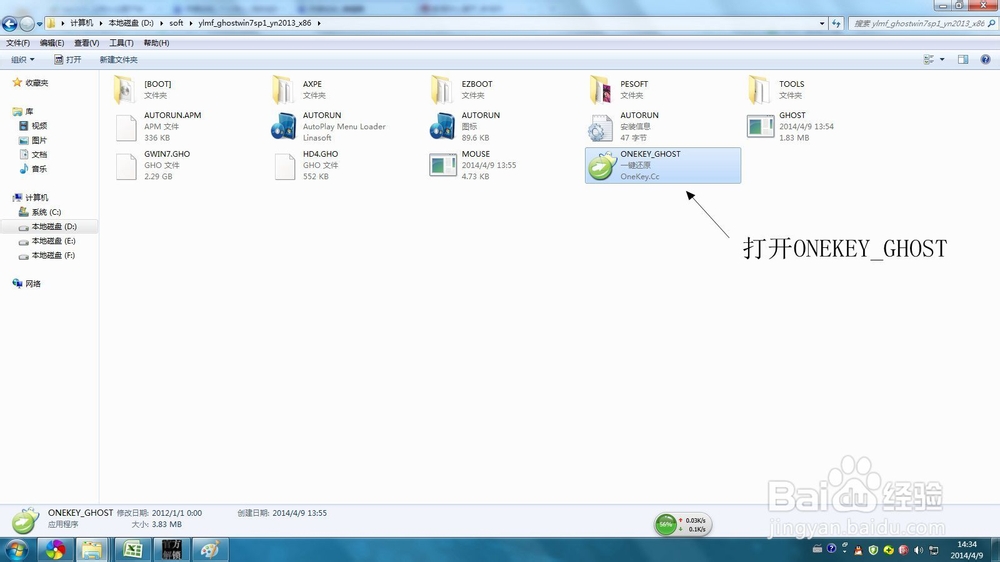
Task: Open the Paint taskbar icon
Action: pos(210,550)
